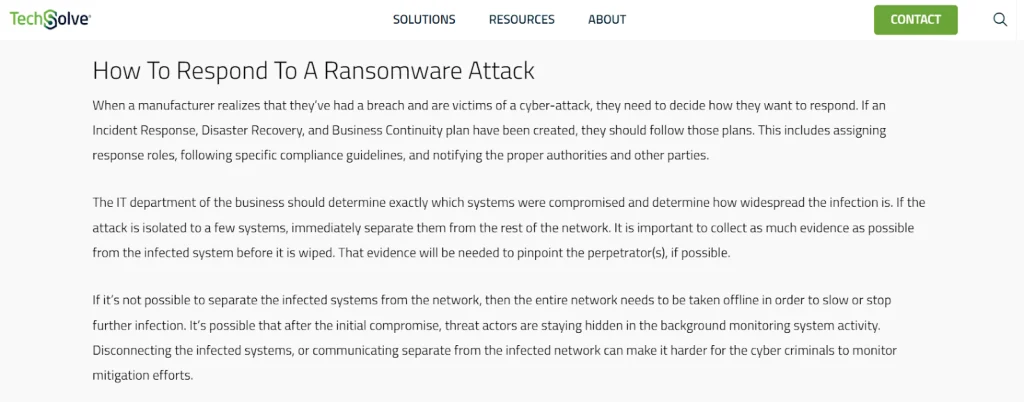Open the RESOURCES menu

[522, 20]
